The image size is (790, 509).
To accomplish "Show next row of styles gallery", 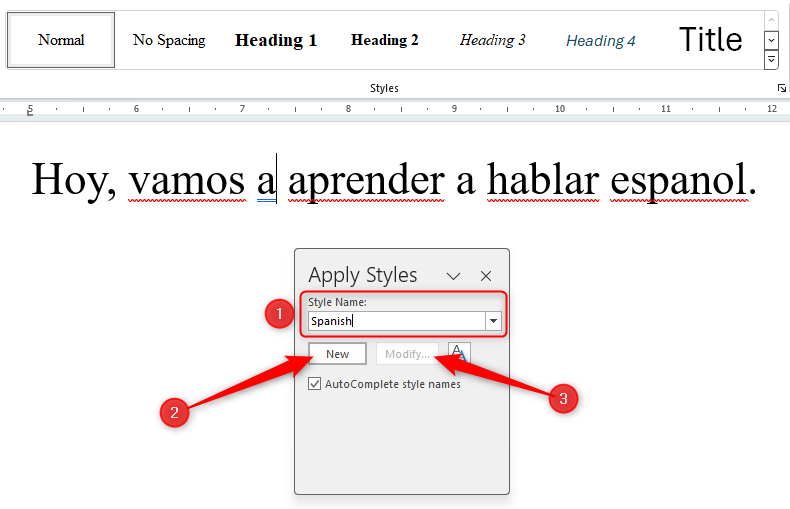I will click(771, 40).
